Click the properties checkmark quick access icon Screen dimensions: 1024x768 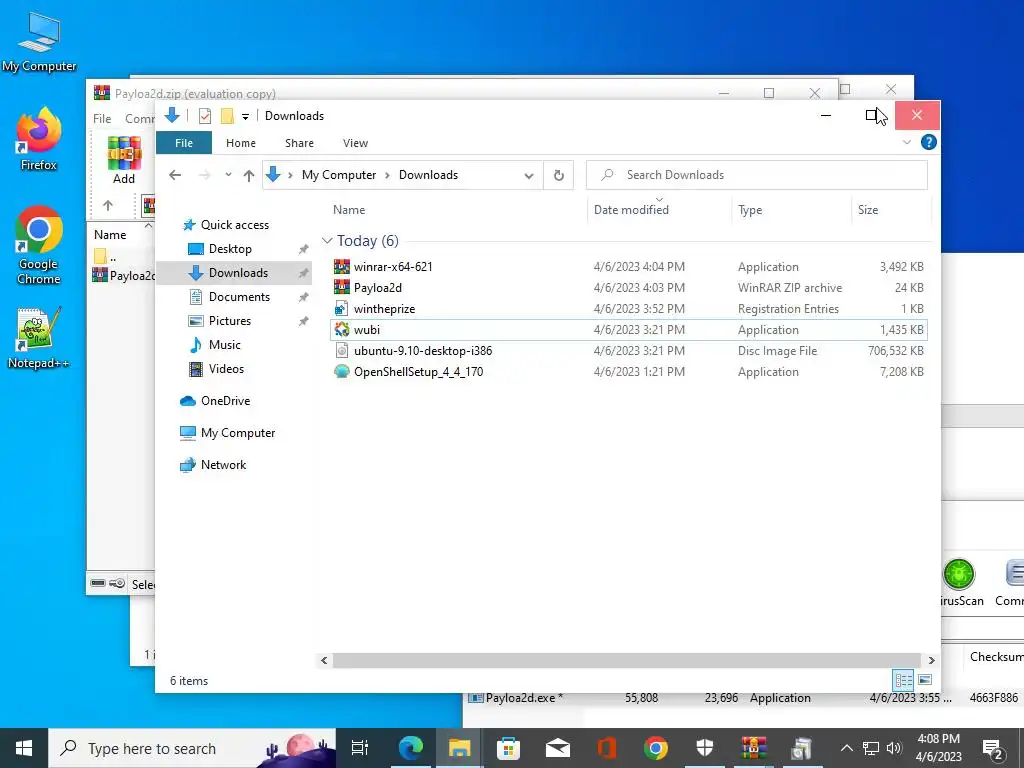204,116
